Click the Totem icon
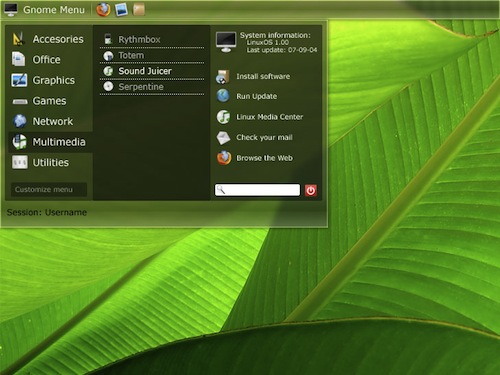Screen dimensions: 500x375 point(108,56)
